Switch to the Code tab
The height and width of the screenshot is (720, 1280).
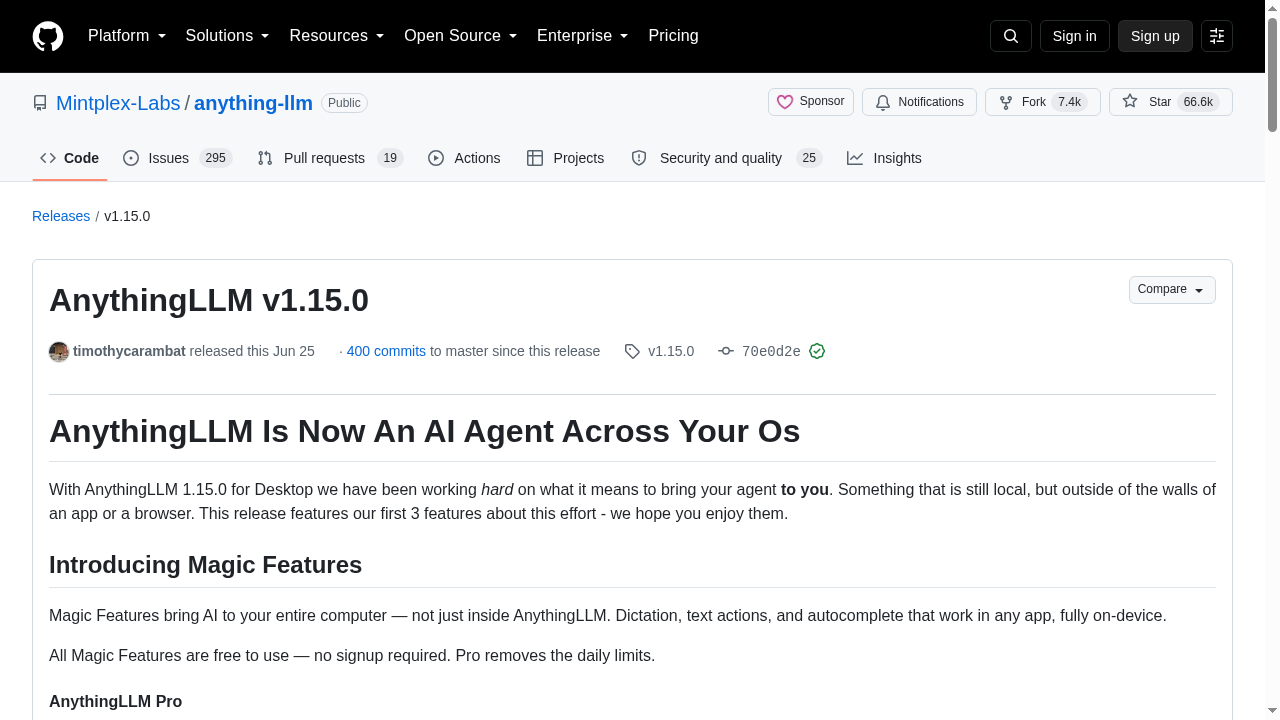[70, 158]
